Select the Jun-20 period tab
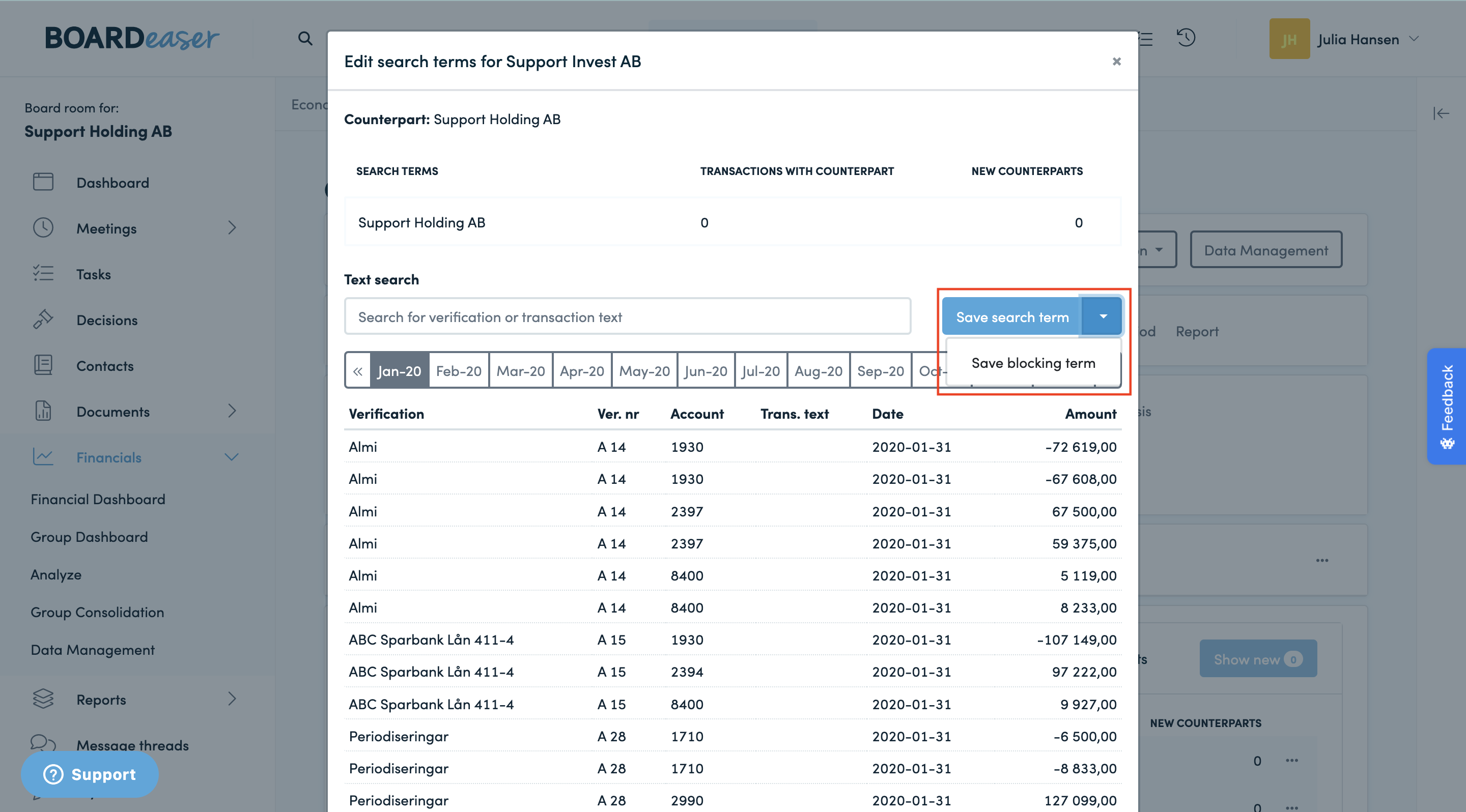1466x812 pixels. [x=706, y=371]
